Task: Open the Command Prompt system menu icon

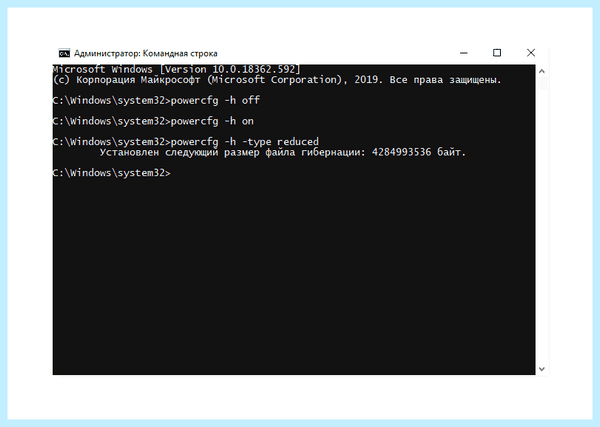Action: coord(64,53)
